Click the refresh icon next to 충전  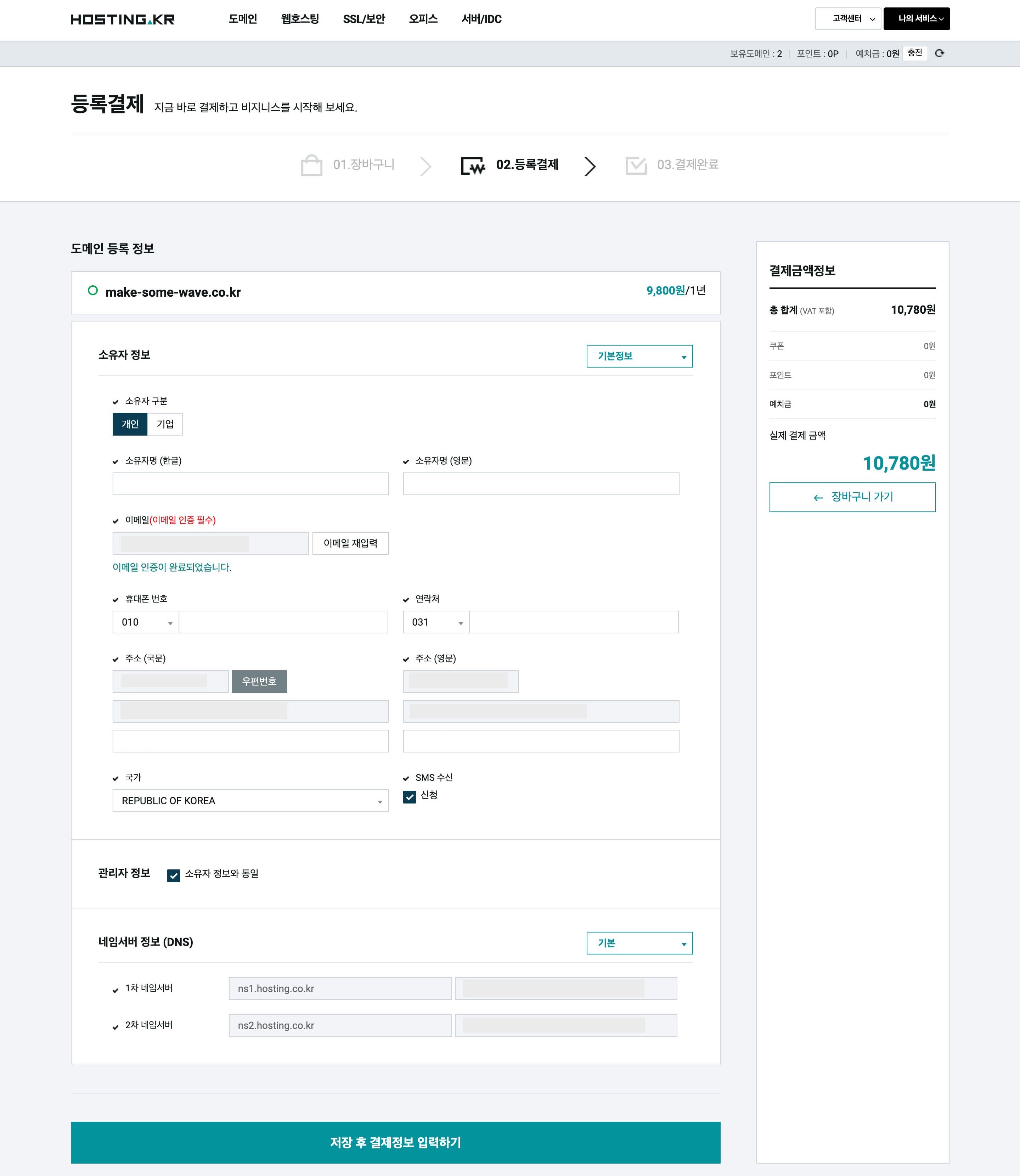pos(940,53)
